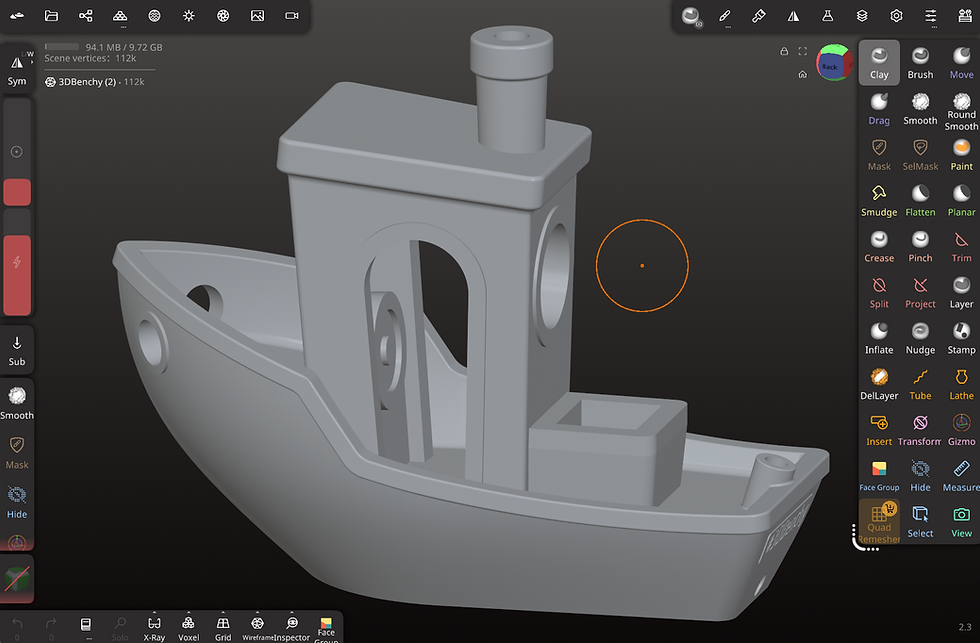980x643 pixels.
Task: Open the Lighting sun menu
Action: (189, 16)
